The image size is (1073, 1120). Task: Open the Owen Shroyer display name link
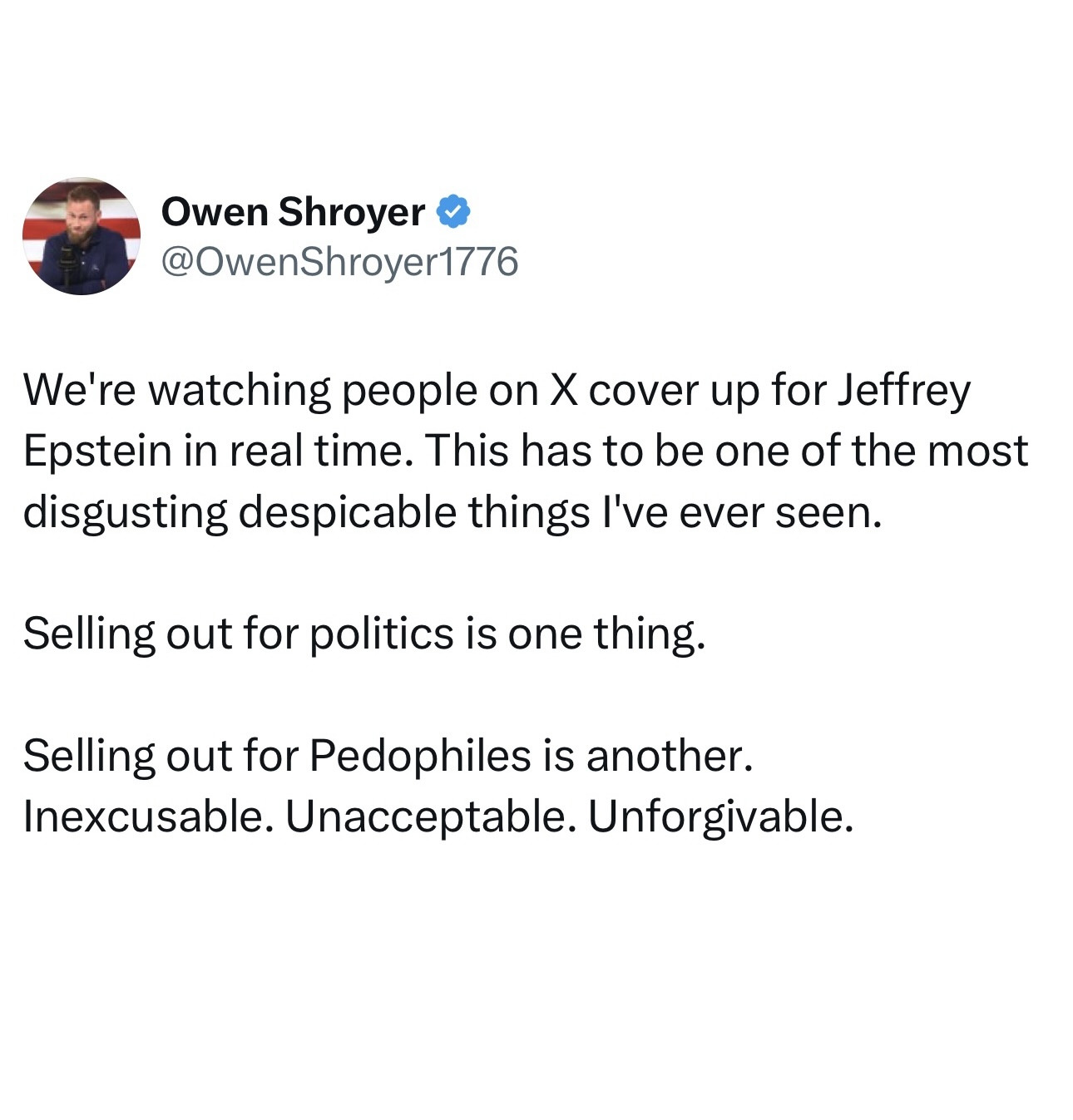point(292,212)
